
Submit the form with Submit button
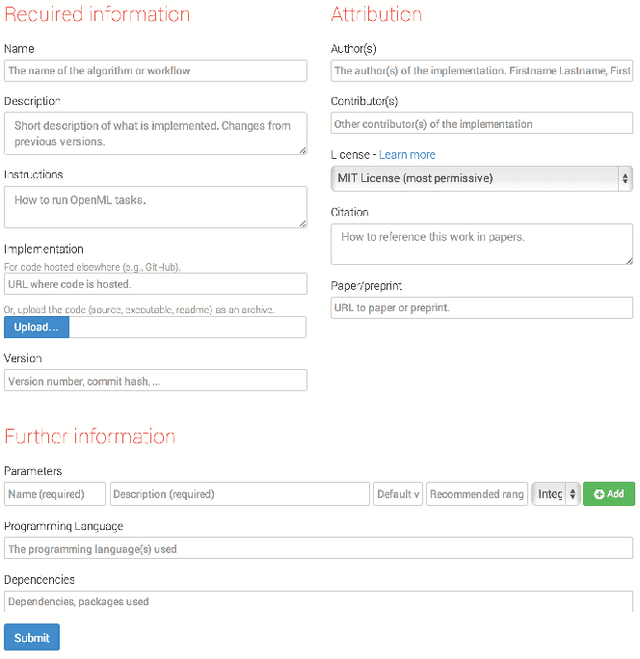pyautogui.click(x=32, y=638)
